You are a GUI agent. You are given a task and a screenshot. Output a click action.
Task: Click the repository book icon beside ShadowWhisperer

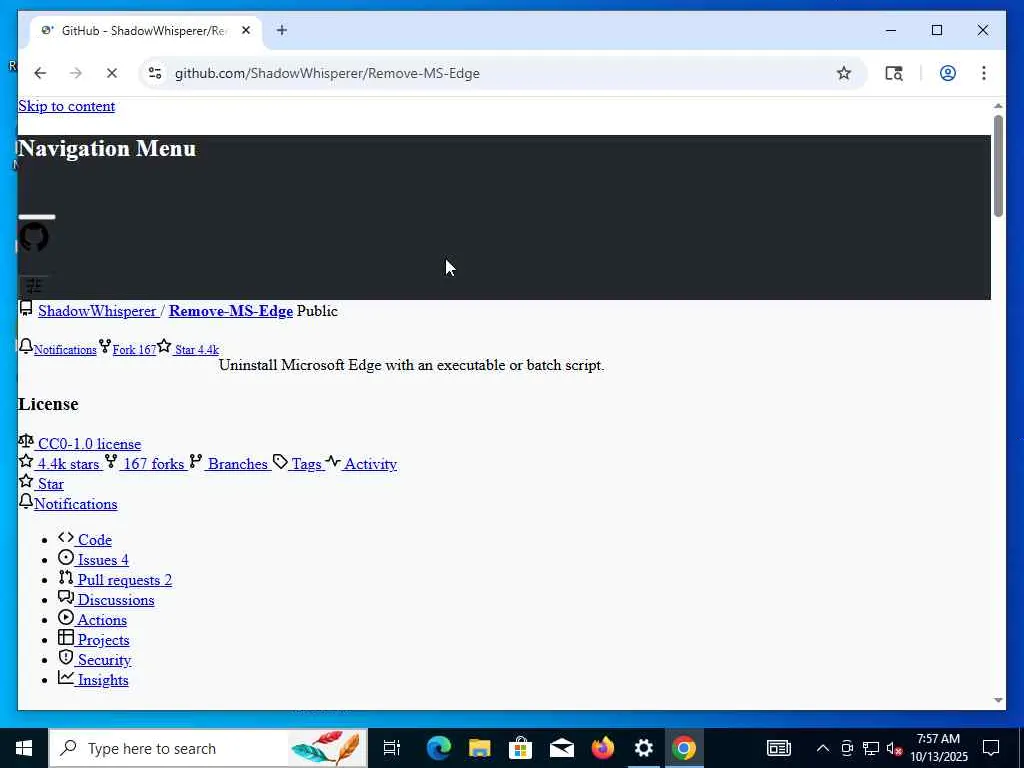click(26, 308)
